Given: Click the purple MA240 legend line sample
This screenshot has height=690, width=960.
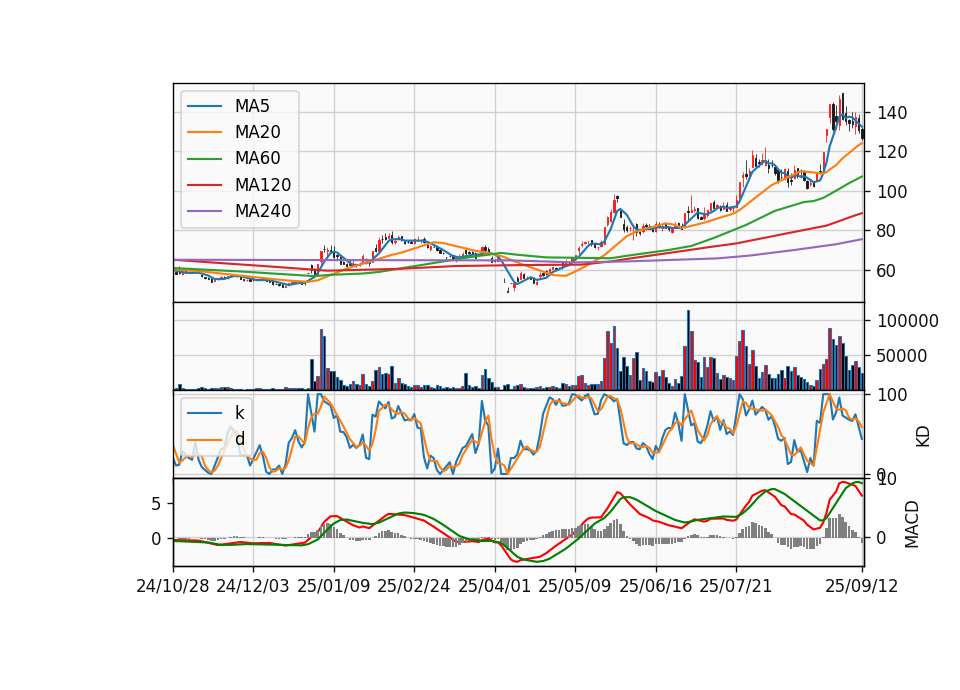Looking at the screenshot, I should [204, 211].
